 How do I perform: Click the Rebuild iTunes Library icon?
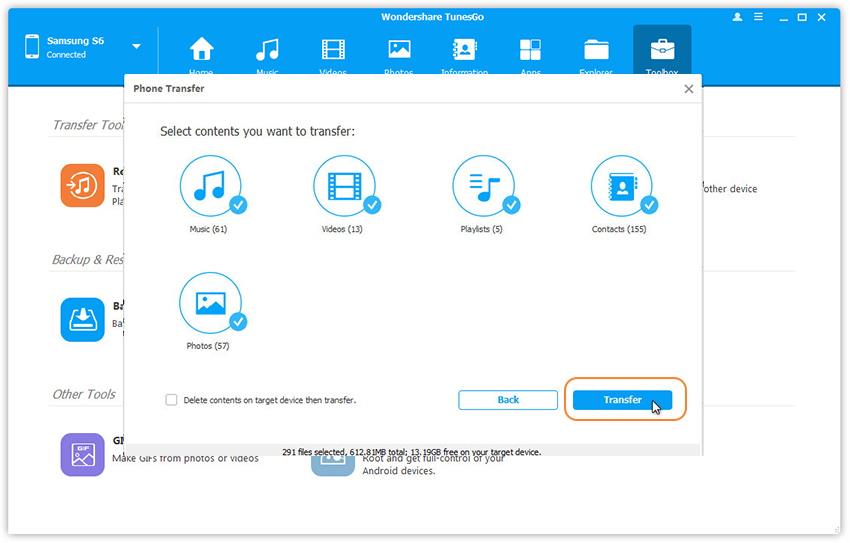pos(82,186)
